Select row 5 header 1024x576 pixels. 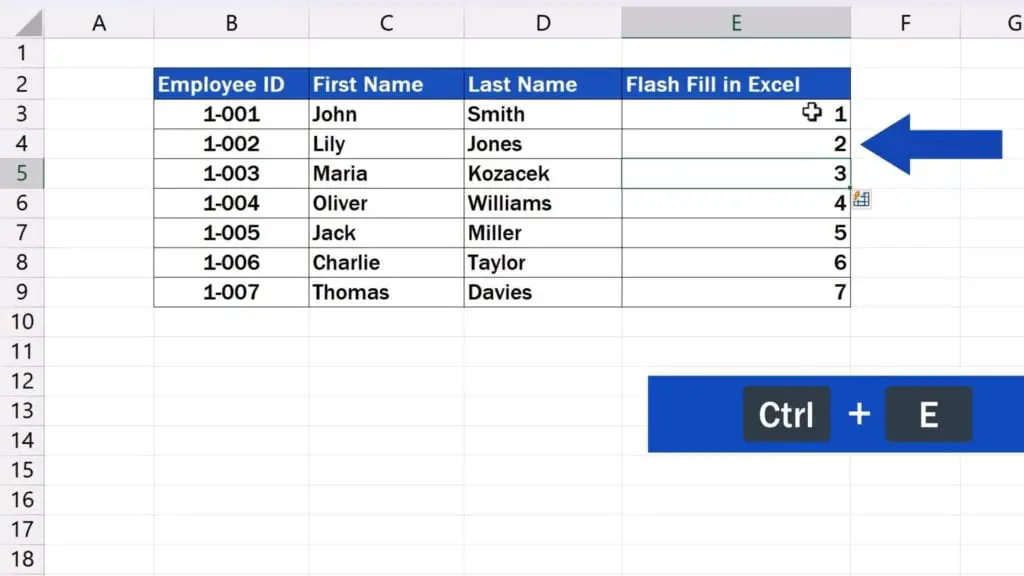point(23,173)
